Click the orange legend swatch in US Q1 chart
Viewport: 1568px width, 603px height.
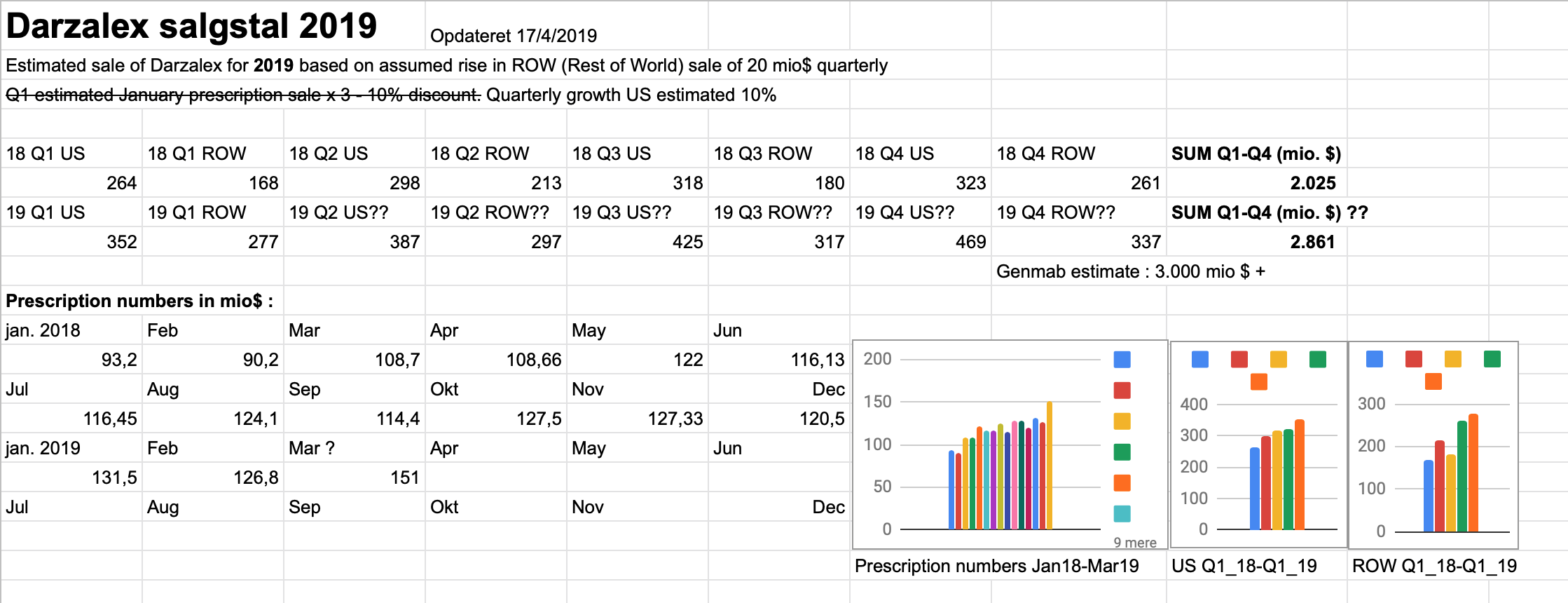tap(1259, 382)
